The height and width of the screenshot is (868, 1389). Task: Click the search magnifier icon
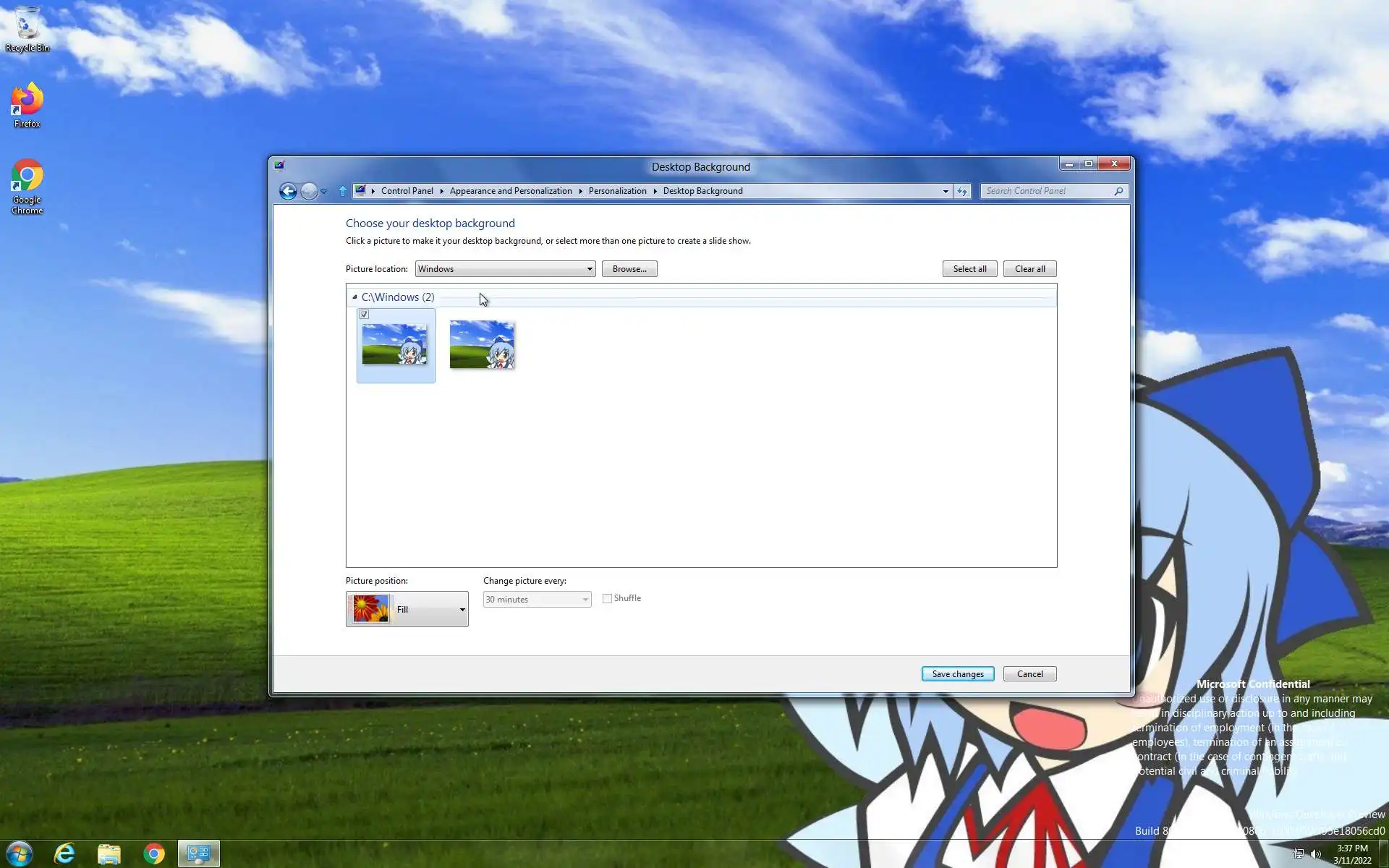coord(1118,191)
